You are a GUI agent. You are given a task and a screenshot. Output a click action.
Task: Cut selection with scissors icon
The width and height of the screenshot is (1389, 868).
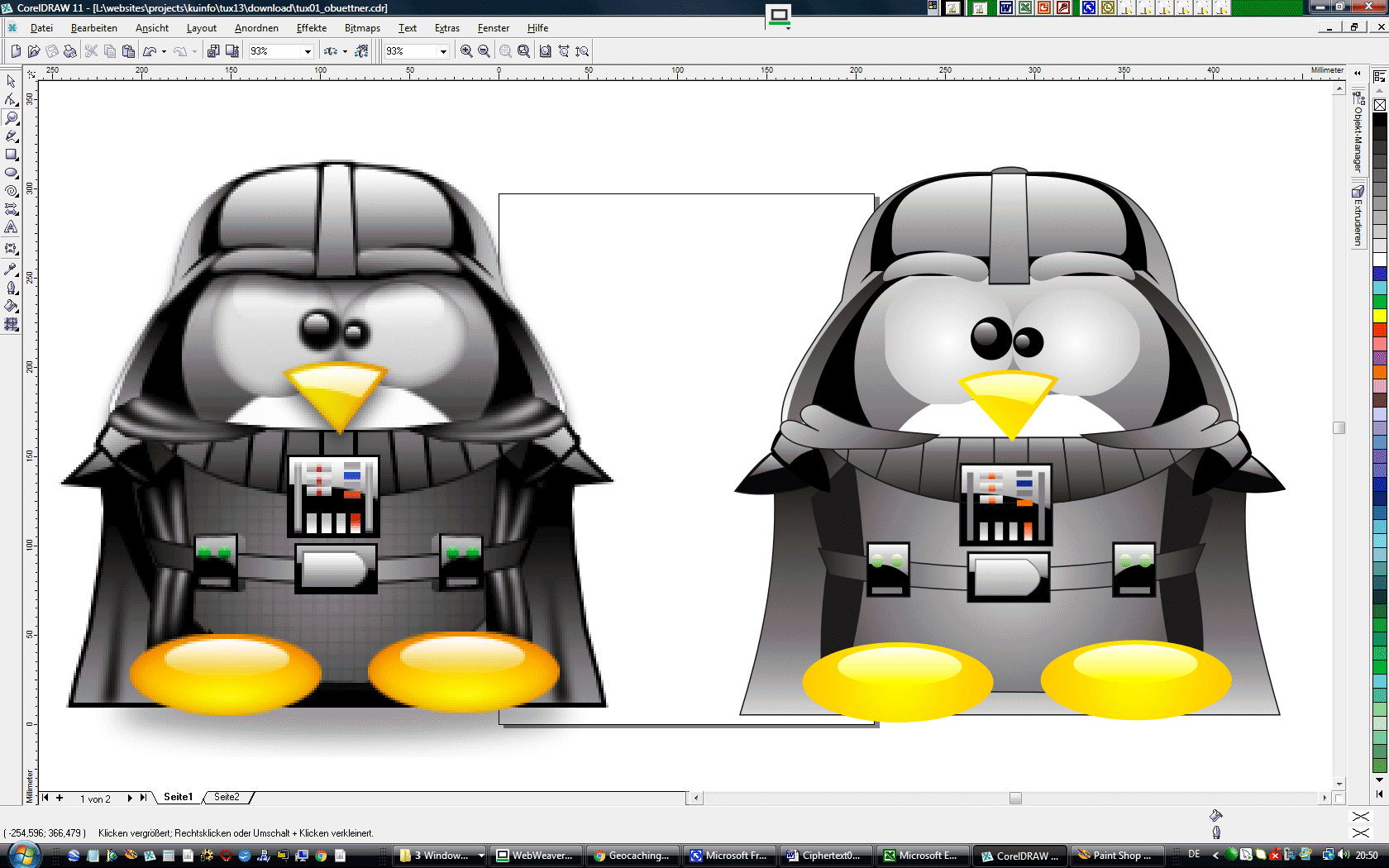[x=92, y=51]
